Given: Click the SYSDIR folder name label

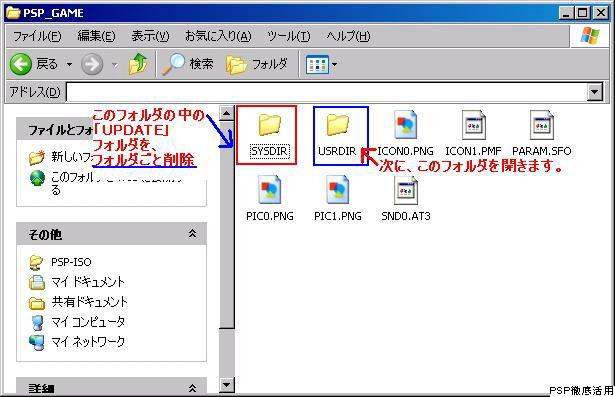Looking at the screenshot, I should [269, 151].
